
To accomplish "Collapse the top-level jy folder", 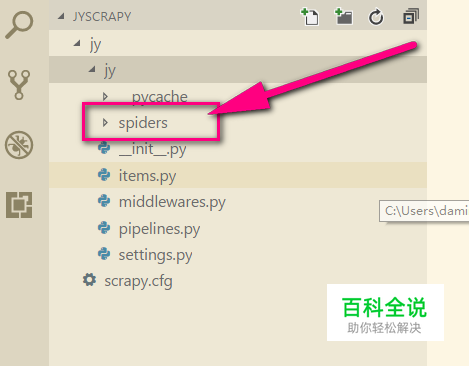I will pos(238,43).
